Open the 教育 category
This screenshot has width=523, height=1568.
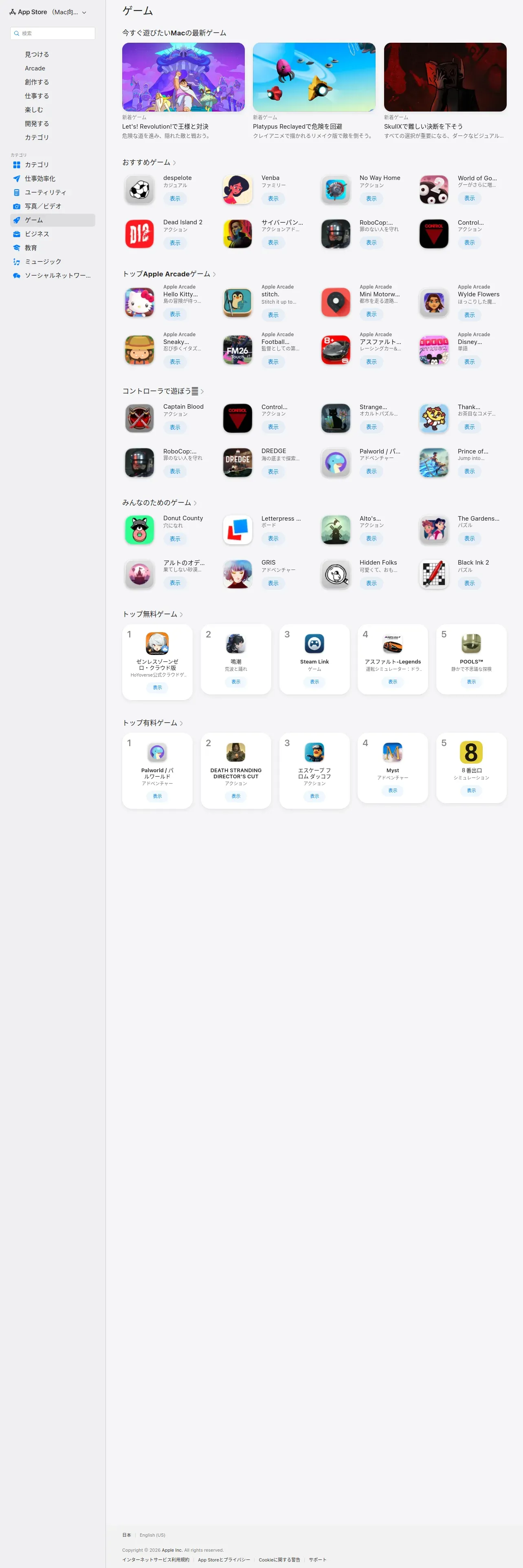pyautogui.click(x=53, y=248)
